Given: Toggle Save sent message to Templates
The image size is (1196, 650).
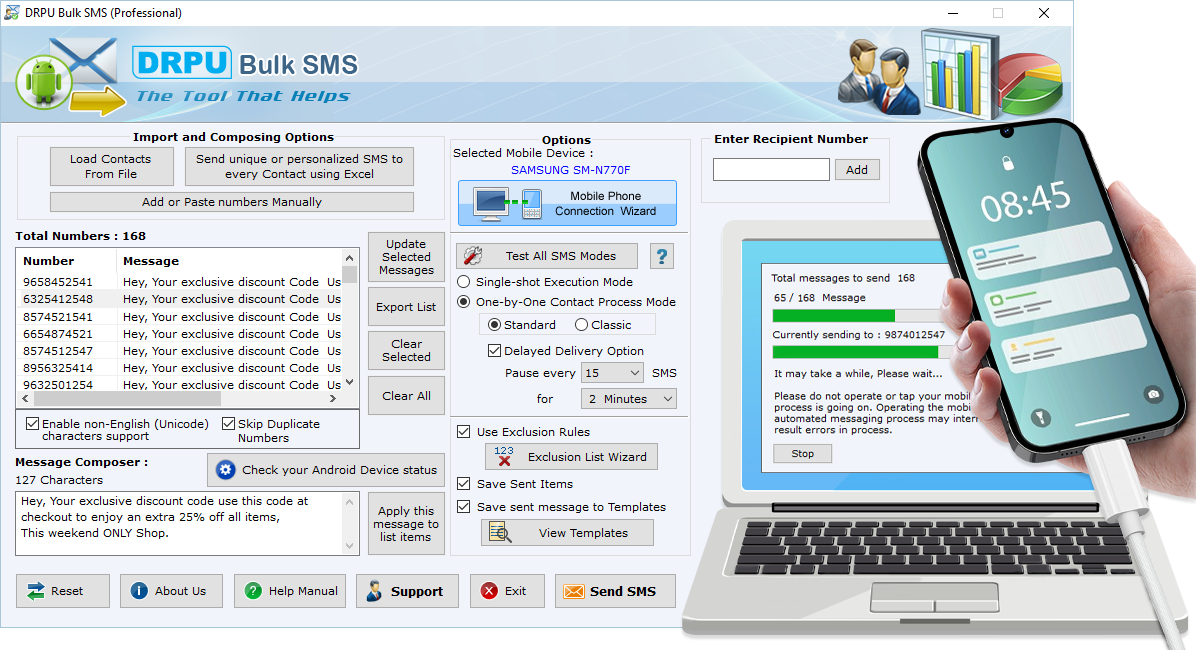Looking at the screenshot, I should 464,507.
